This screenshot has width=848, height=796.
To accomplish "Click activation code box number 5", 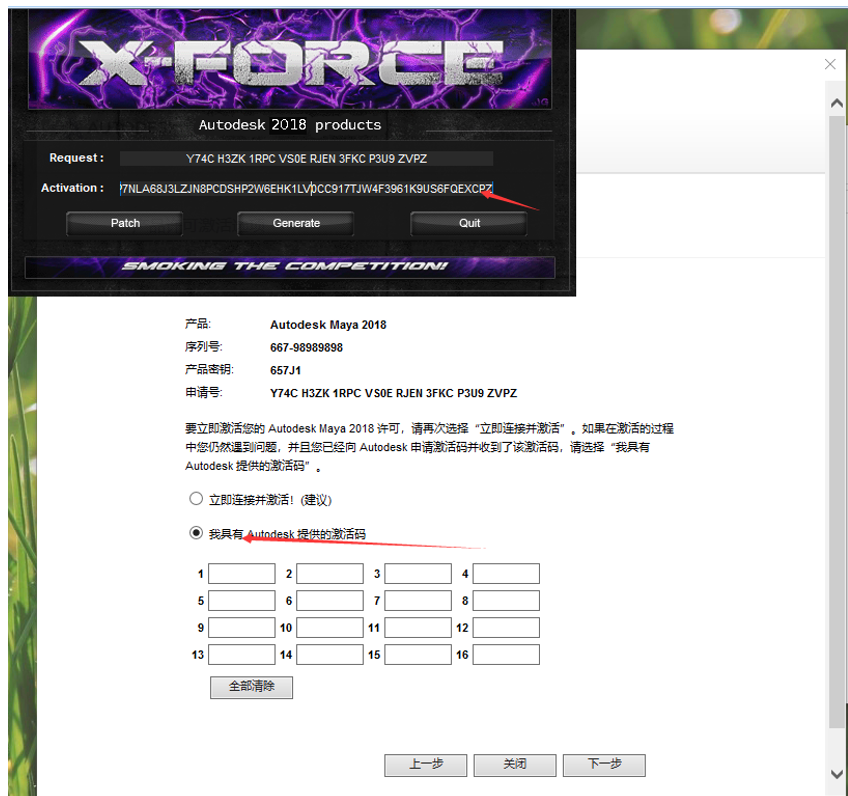I will tap(242, 601).
